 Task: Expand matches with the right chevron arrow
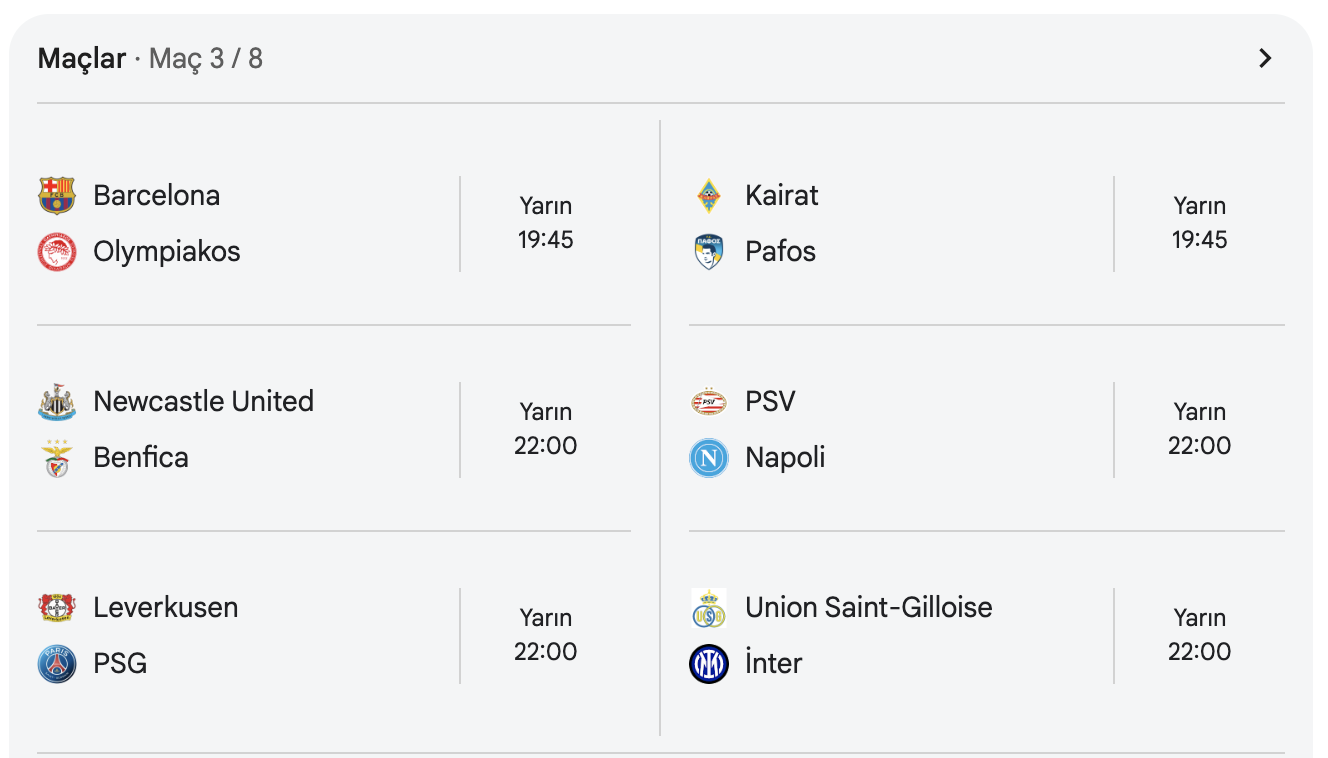point(1265,58)
